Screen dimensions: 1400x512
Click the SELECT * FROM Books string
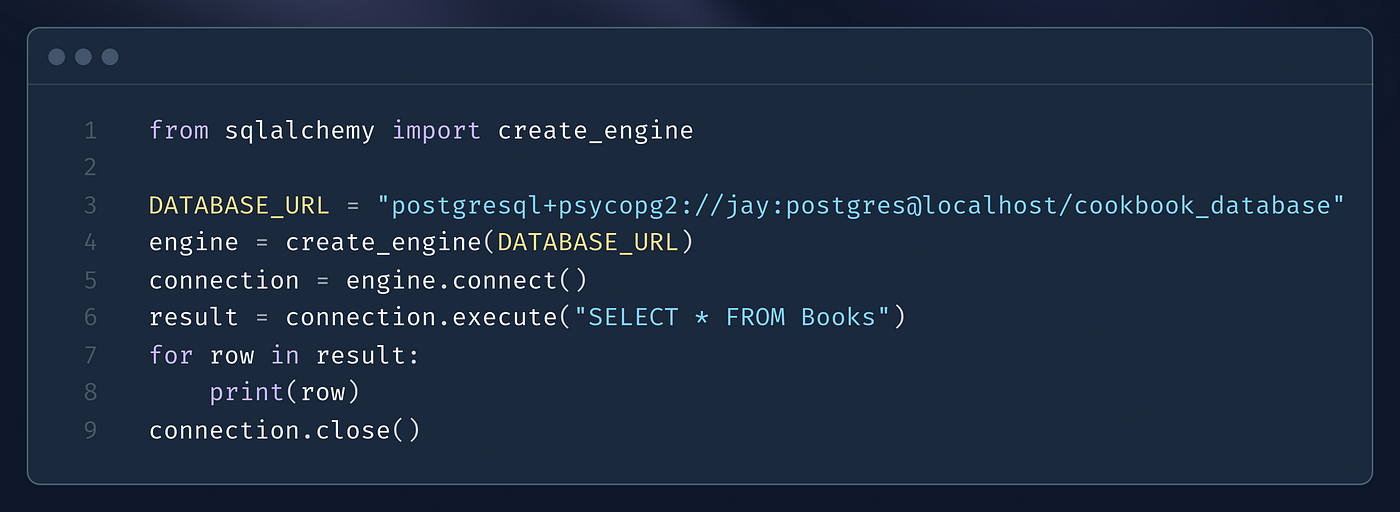pos(732,318)
